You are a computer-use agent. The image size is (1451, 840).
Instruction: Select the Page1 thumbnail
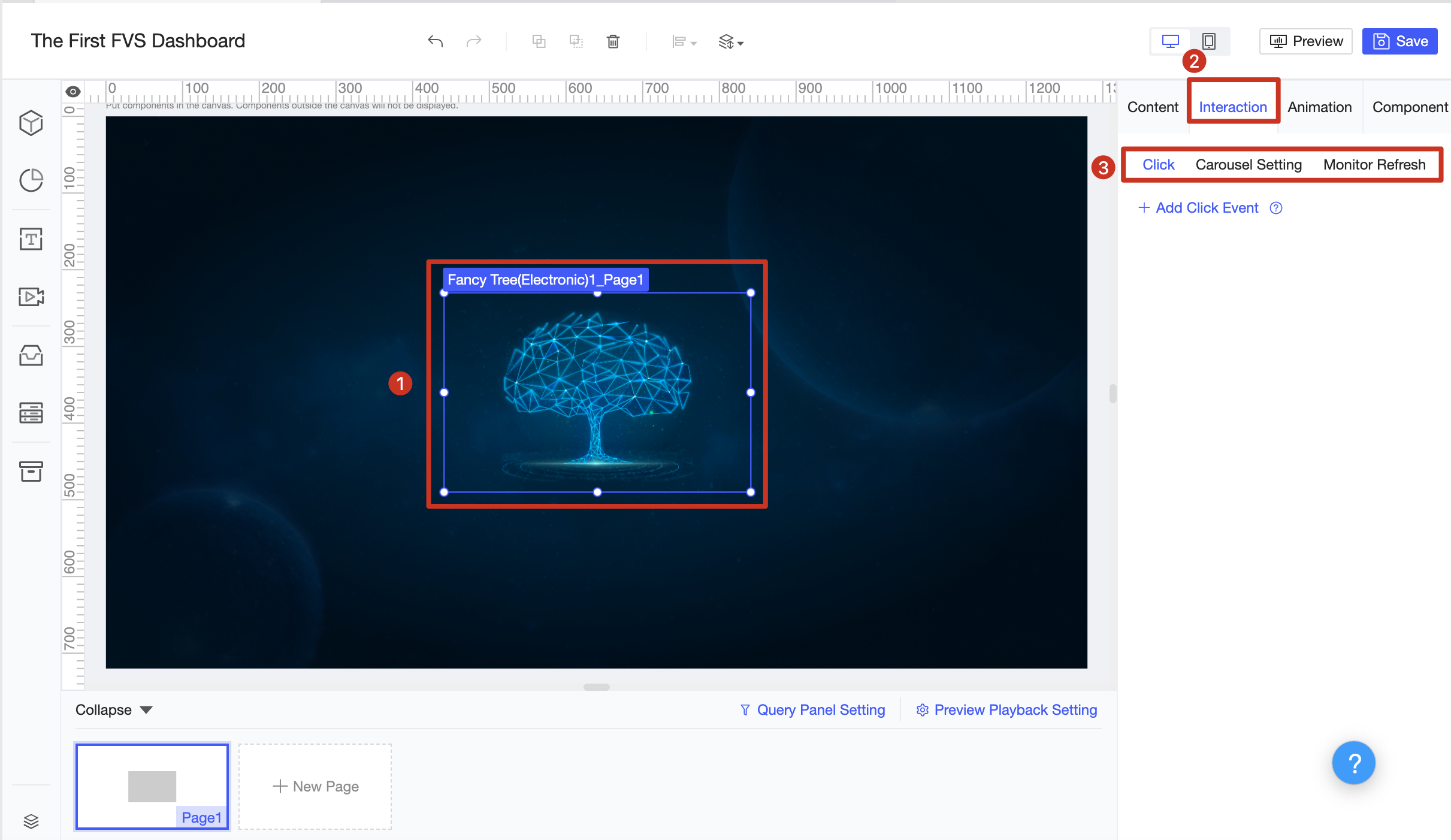[152, 786]
